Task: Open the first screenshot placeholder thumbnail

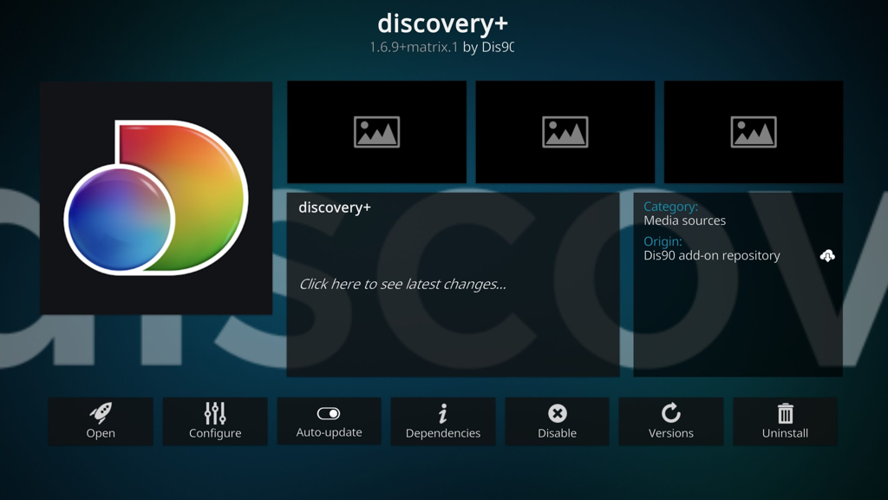Action: (377, 132)
